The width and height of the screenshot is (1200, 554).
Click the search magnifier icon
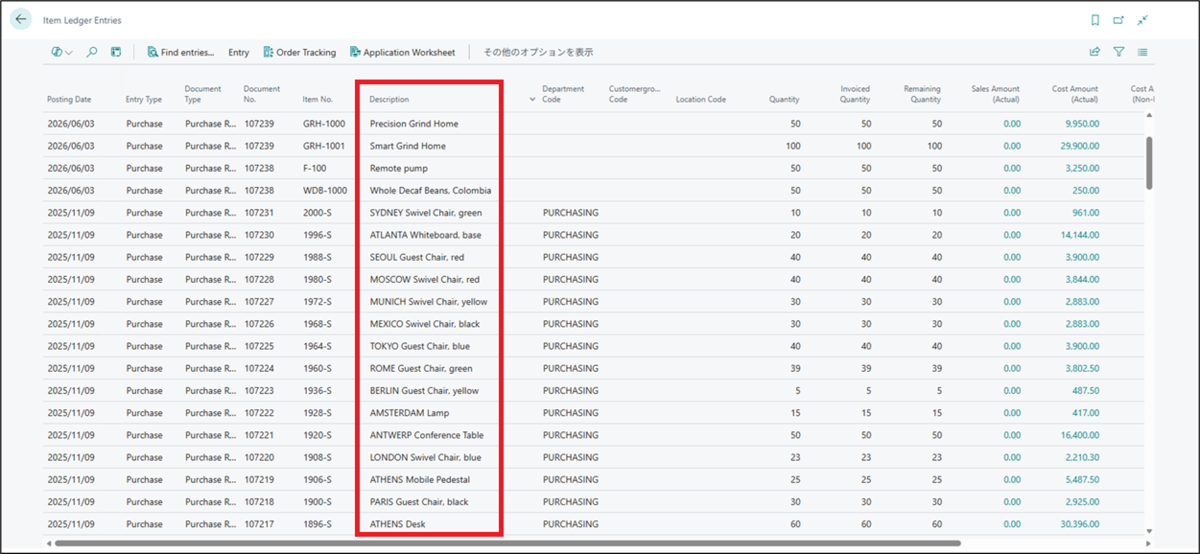click(92, 52)
